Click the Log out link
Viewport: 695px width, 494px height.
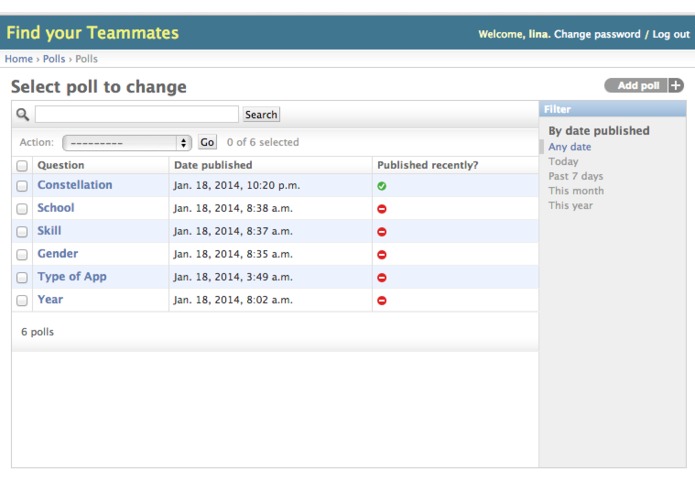click(x=671, y=34)
